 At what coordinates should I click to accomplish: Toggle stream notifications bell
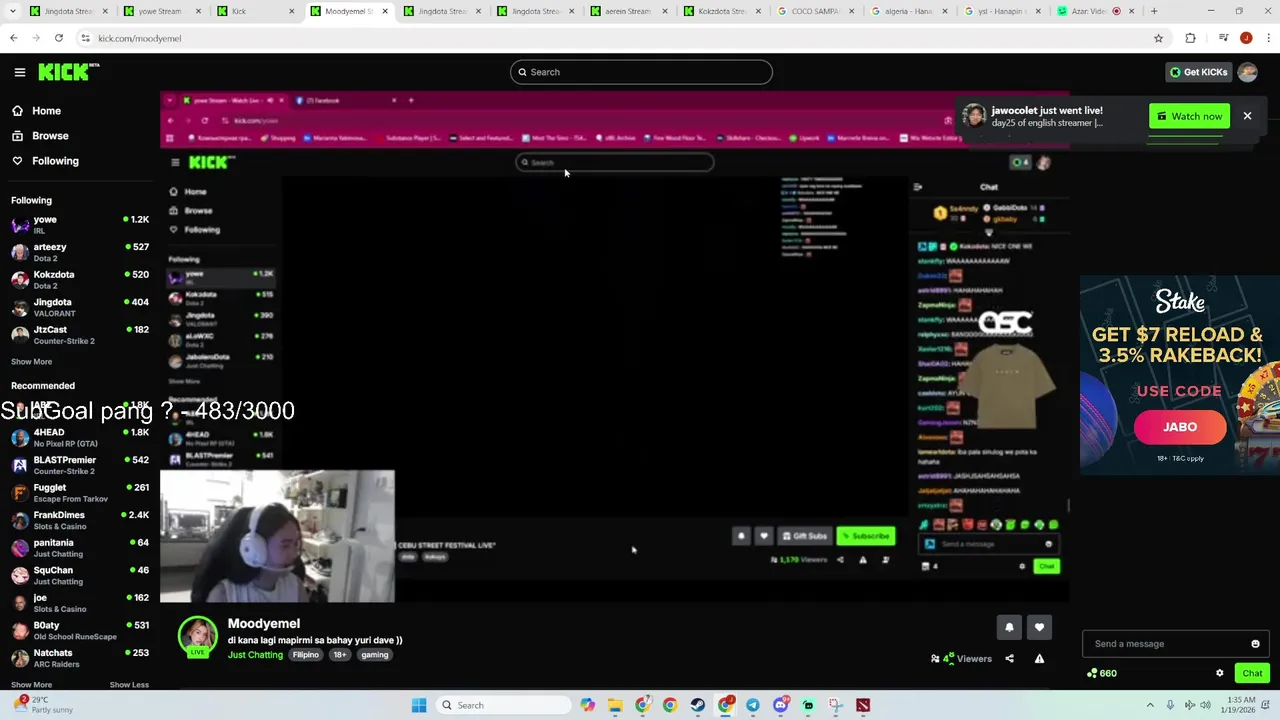pyautogui.click(x=1009, y=627)
